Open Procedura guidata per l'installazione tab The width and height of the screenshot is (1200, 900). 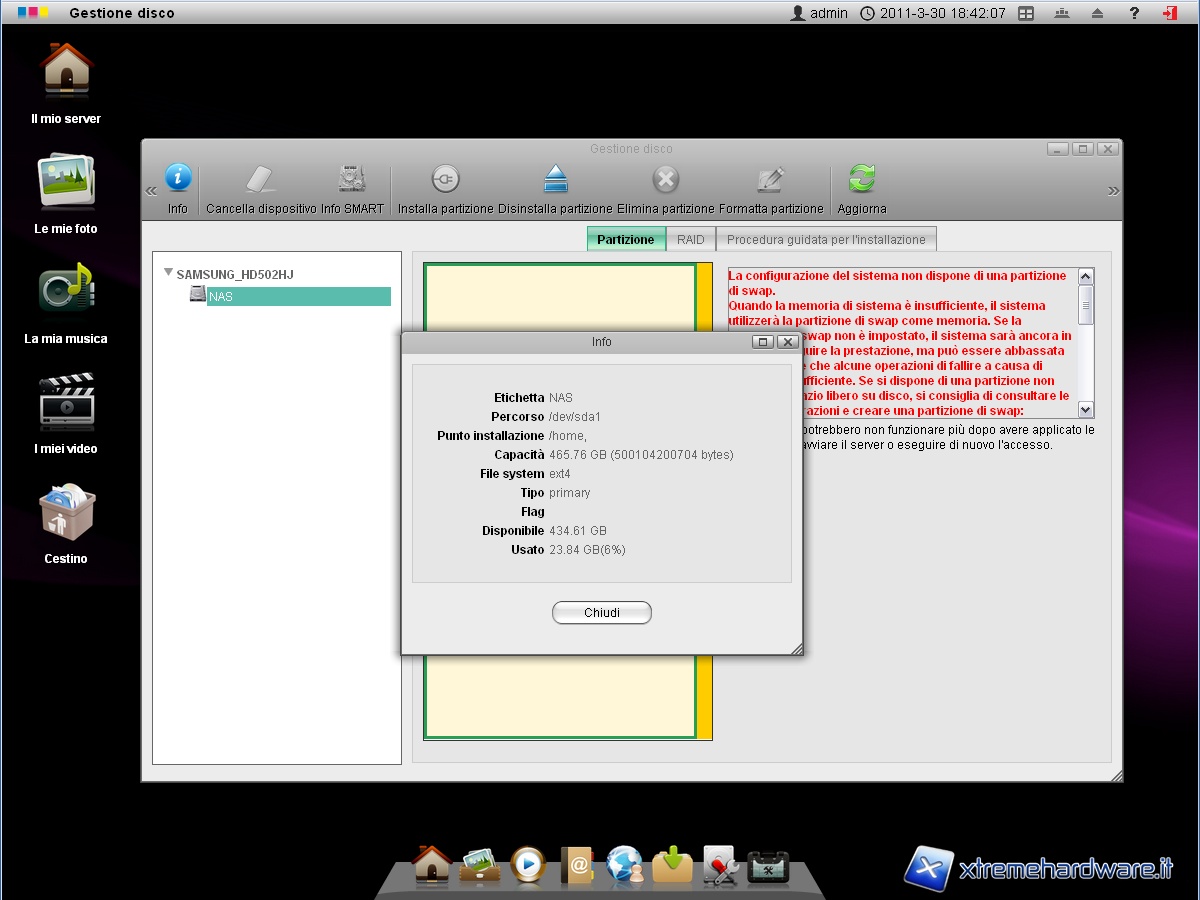pos(826,240)
